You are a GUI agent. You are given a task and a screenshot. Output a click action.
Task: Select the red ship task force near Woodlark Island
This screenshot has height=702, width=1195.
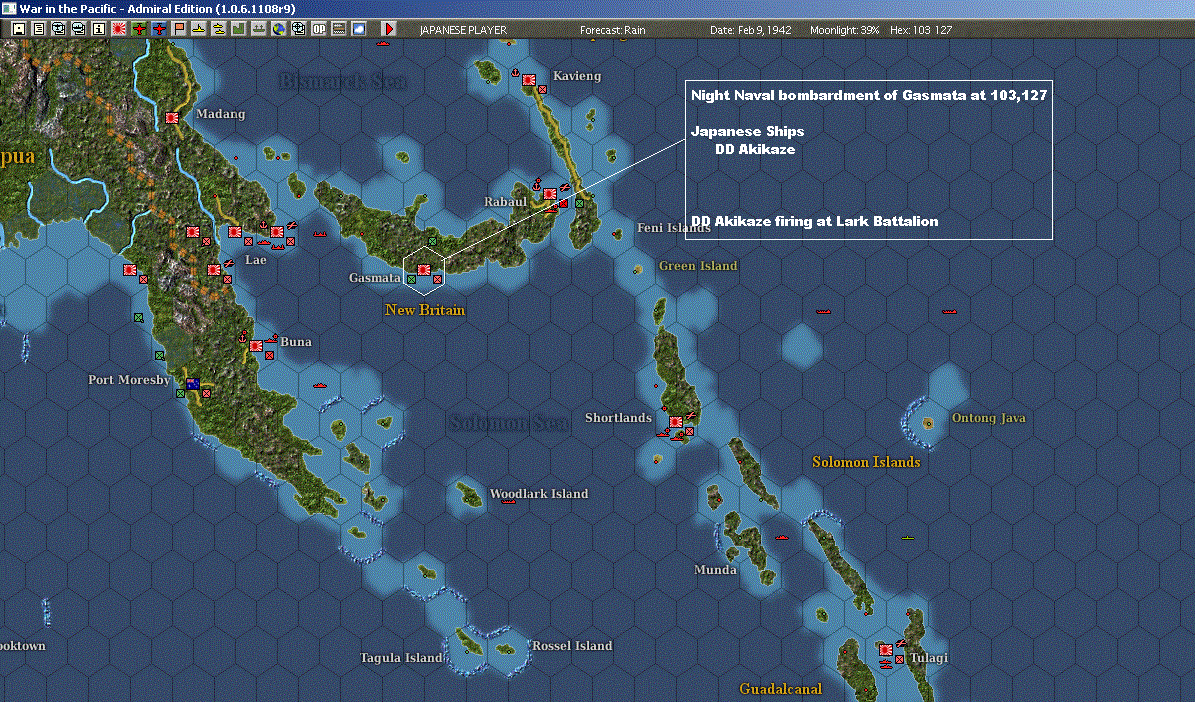point(508,502)
